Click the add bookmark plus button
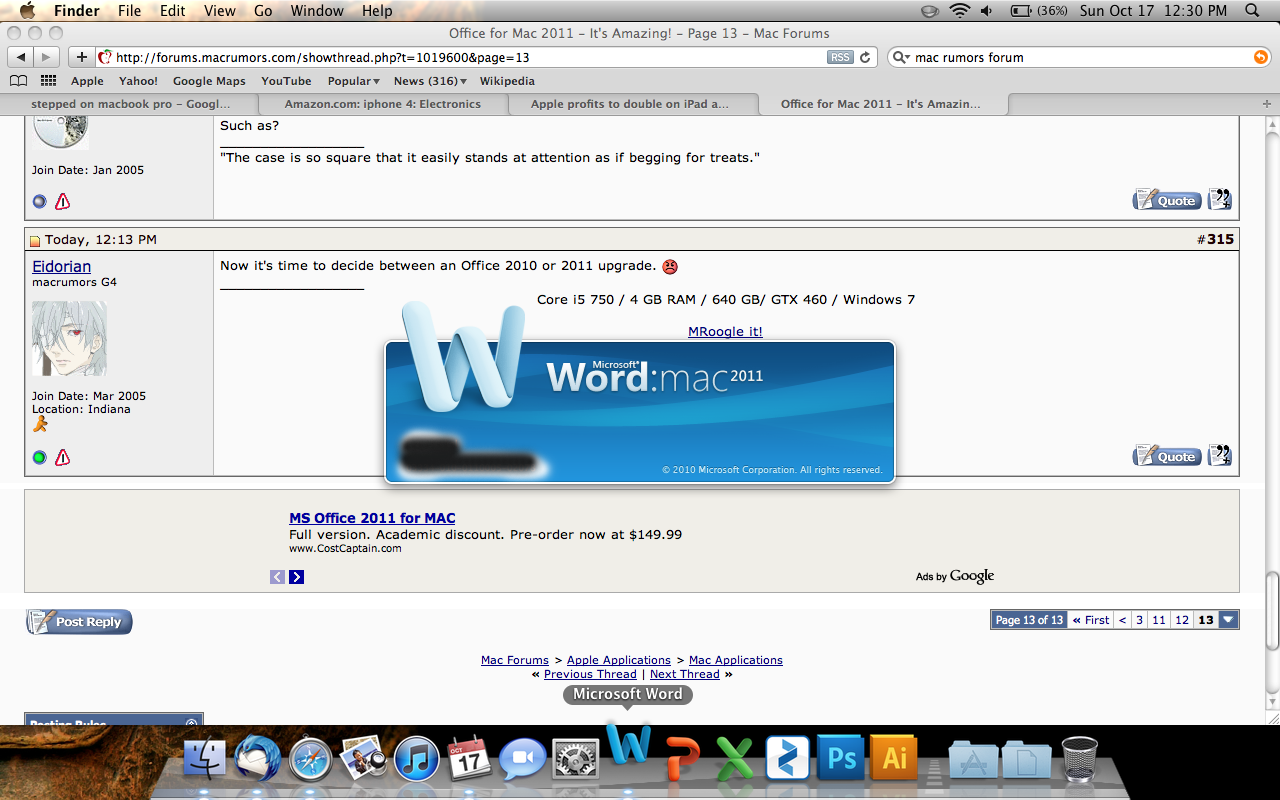The image size is (1280, 800). tap(82, 57)
